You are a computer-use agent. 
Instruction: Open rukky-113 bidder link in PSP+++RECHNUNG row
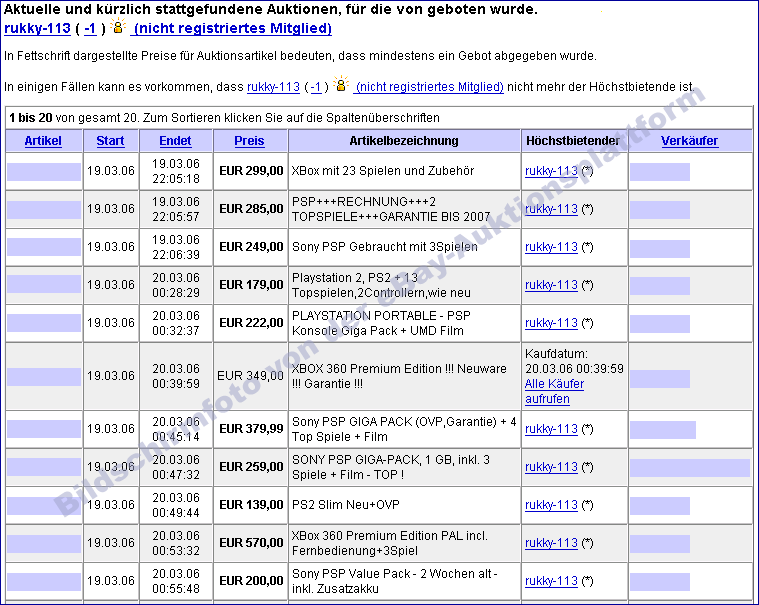click(551, 209)
